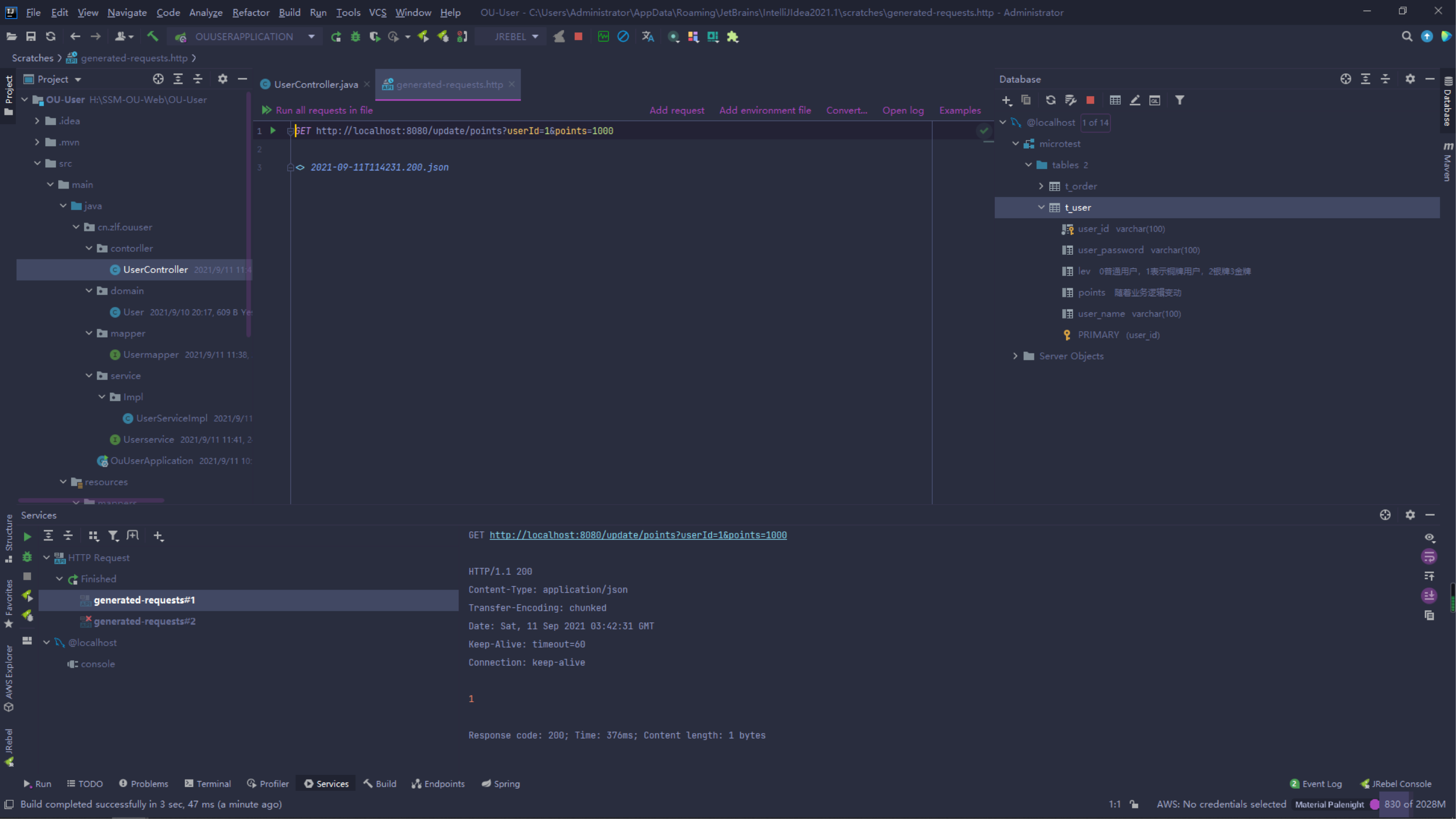Toggle the eye view-settings icon in response pane
Image resolution: width=1456 pixels, height=819 pixels.
pos(1429,537)
